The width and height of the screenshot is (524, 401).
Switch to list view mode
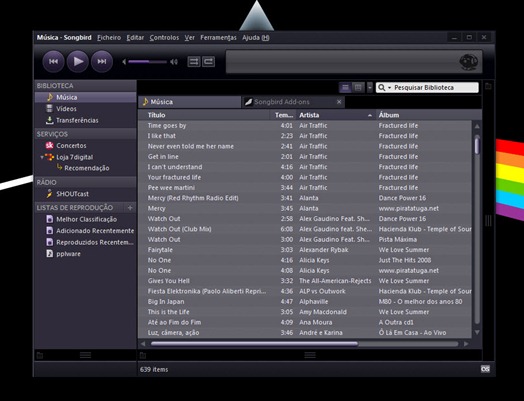(x=345, y=88)
